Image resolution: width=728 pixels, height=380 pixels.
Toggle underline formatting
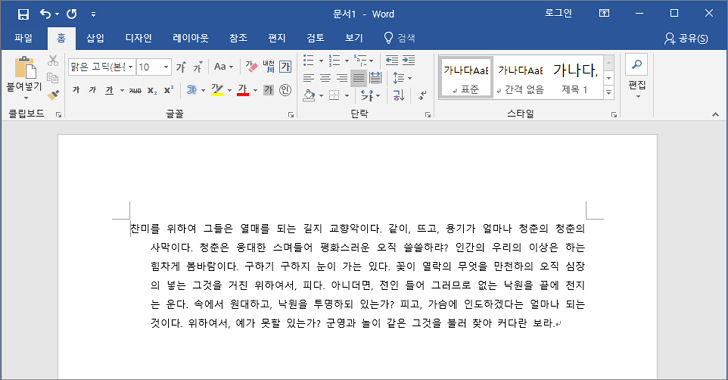(x=109, y=90)
